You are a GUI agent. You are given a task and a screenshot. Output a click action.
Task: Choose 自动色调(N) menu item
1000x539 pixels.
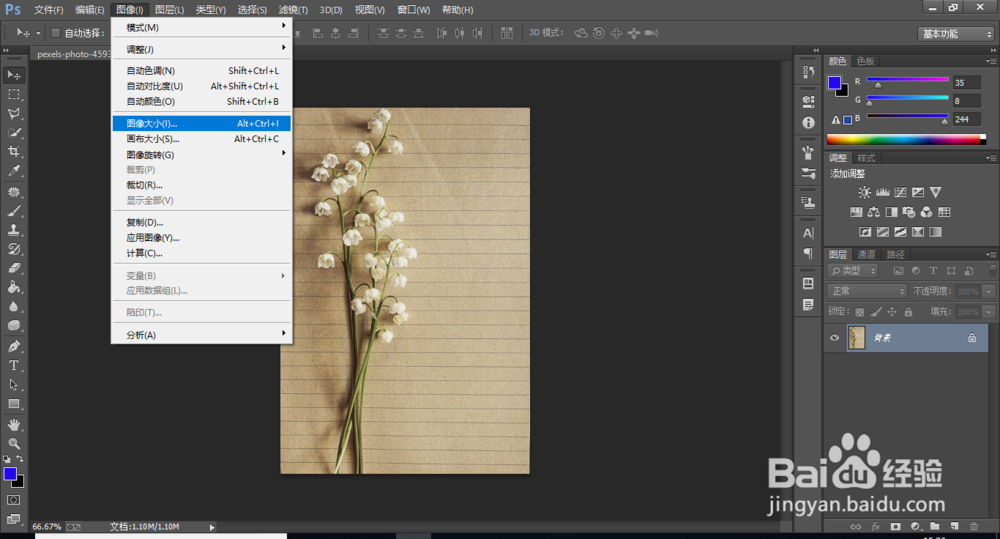coord(202,71)
